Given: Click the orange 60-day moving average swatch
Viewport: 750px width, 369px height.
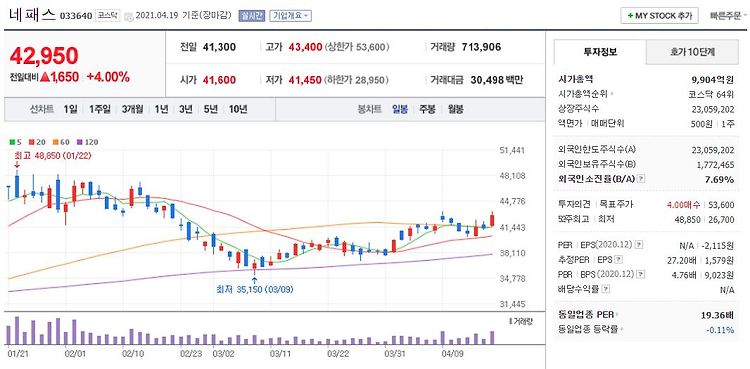Looking at the screenshot, I should tap(55, 142).
